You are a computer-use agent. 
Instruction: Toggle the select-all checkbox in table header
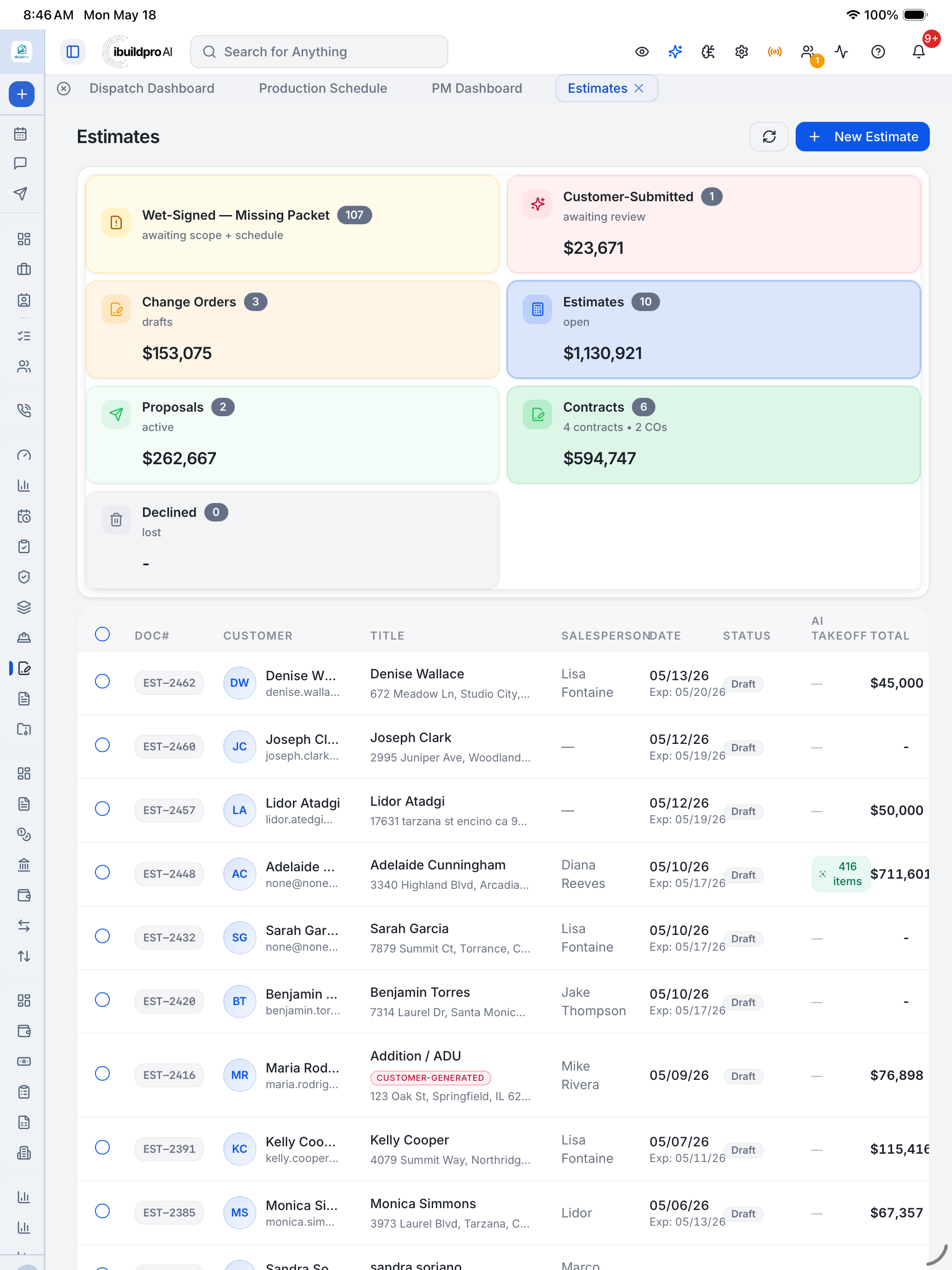[102, 634]
